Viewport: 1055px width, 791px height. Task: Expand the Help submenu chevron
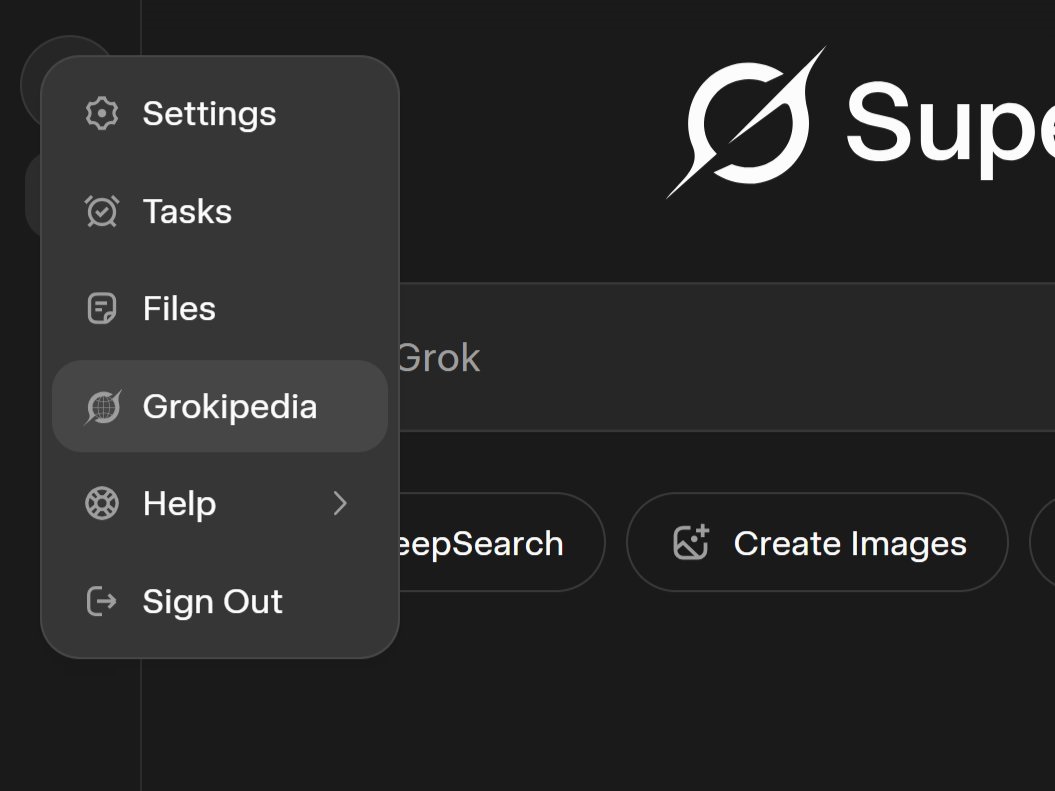340,504
